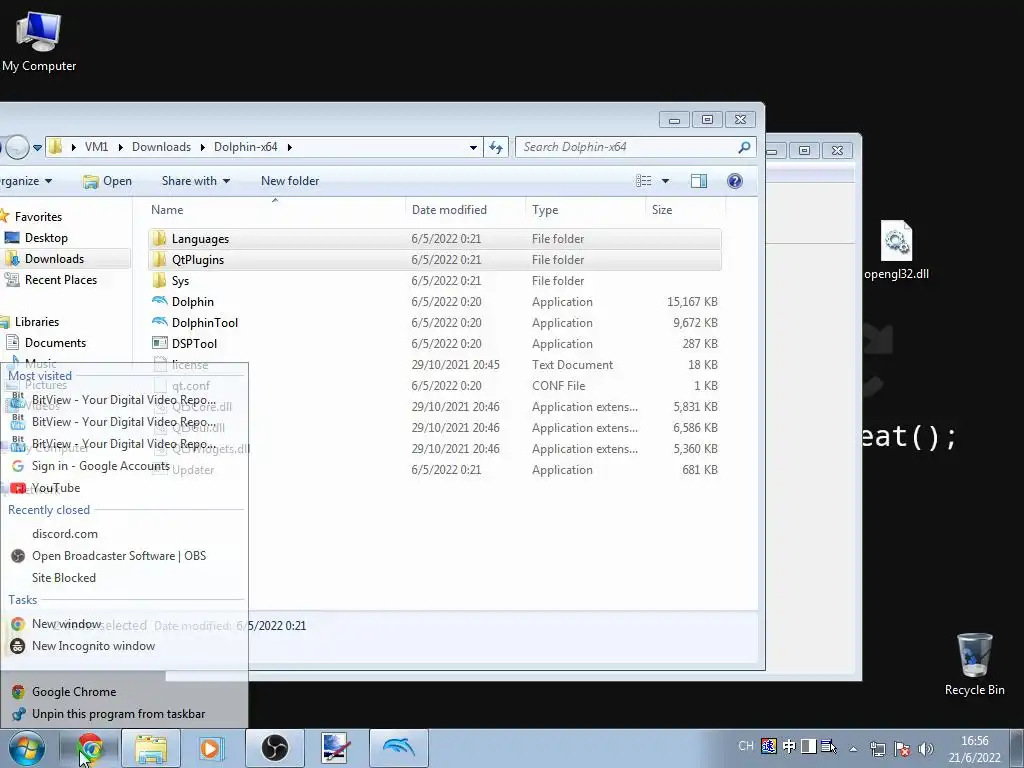Focus the Search Dolphin-x64 field
This screenshot has width=1024, height=768.
[635, 148]
